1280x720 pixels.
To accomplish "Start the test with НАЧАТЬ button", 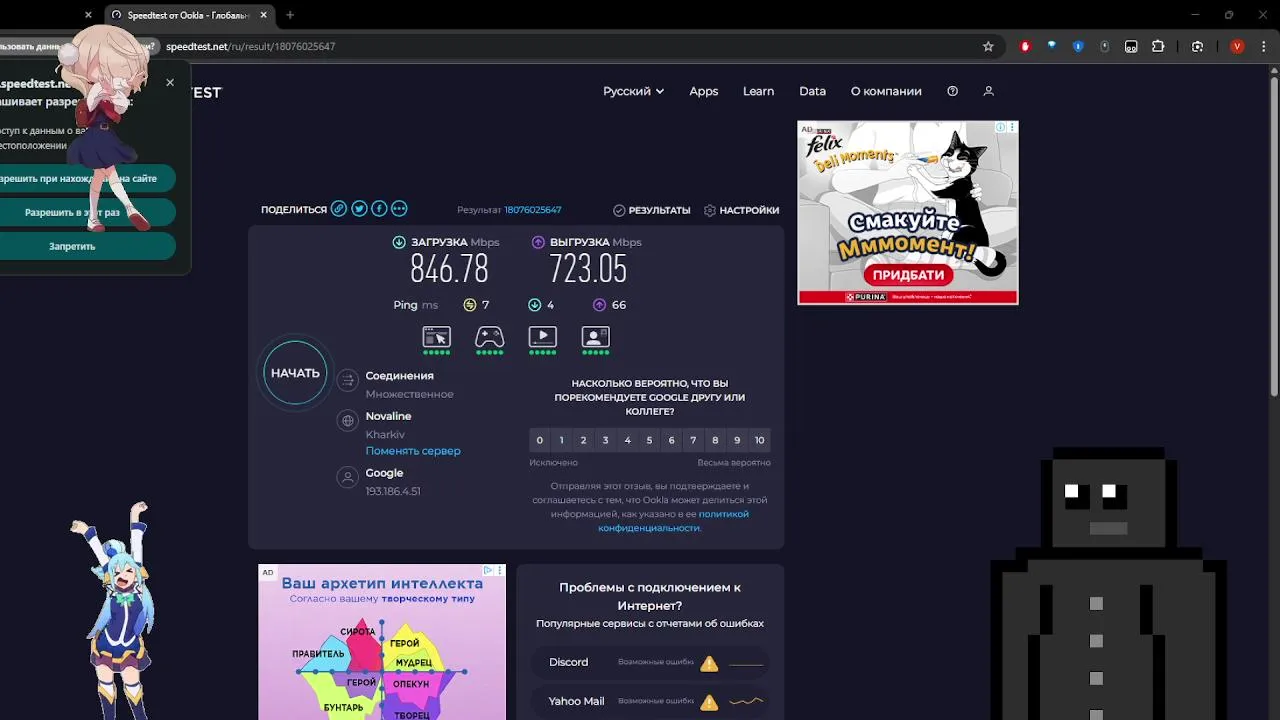I will (295, 373).
